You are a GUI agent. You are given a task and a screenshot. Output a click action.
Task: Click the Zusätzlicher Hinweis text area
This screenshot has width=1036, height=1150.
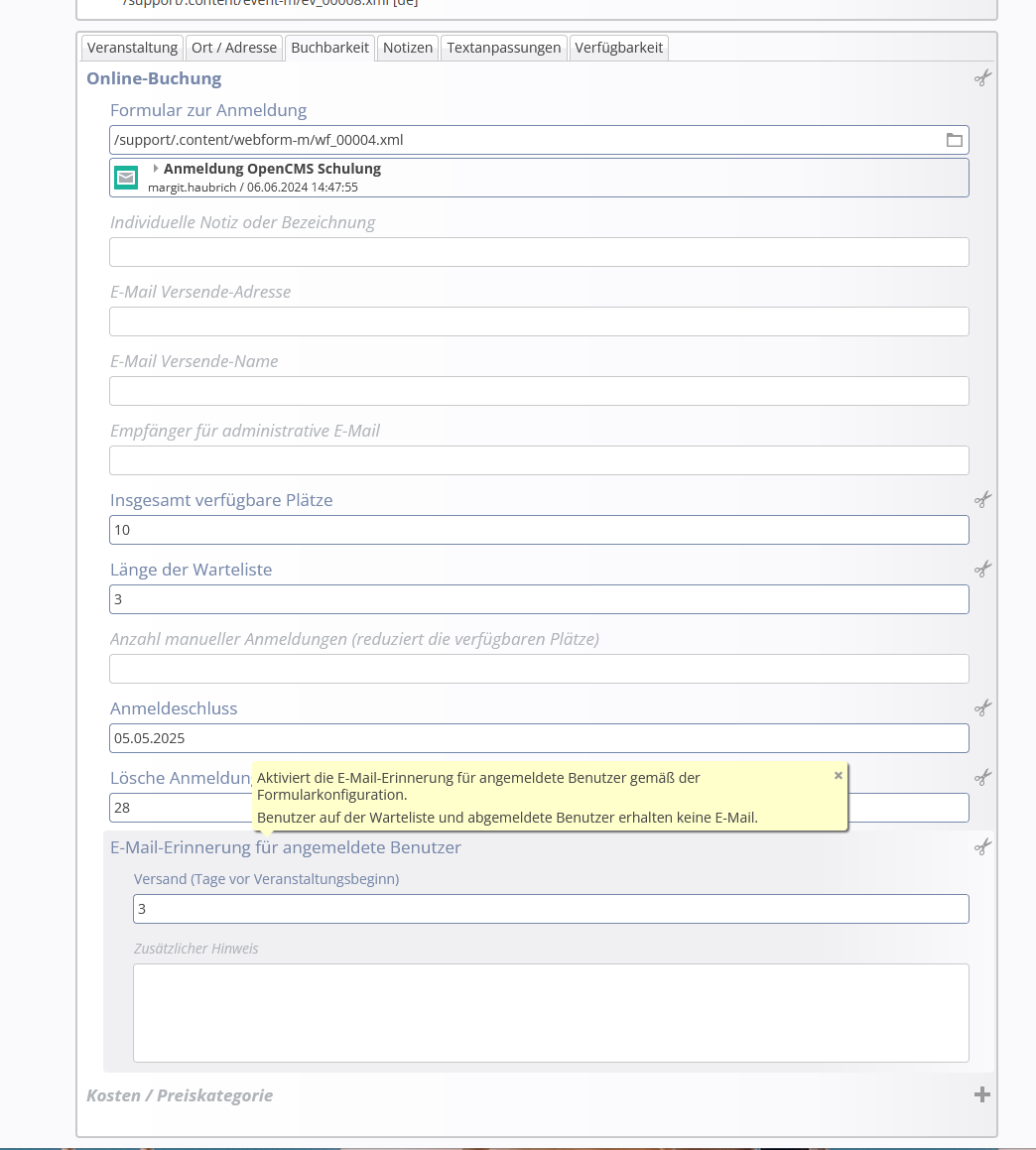point(551,1012)
